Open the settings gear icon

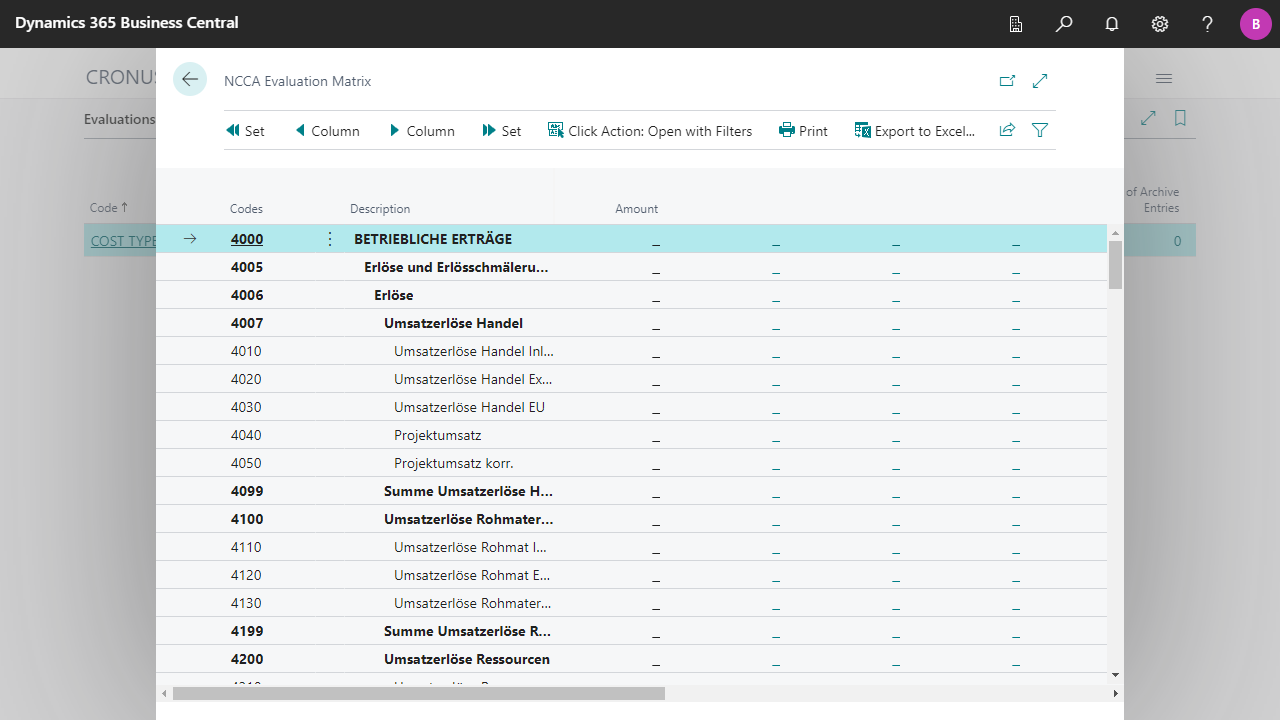1160,24
